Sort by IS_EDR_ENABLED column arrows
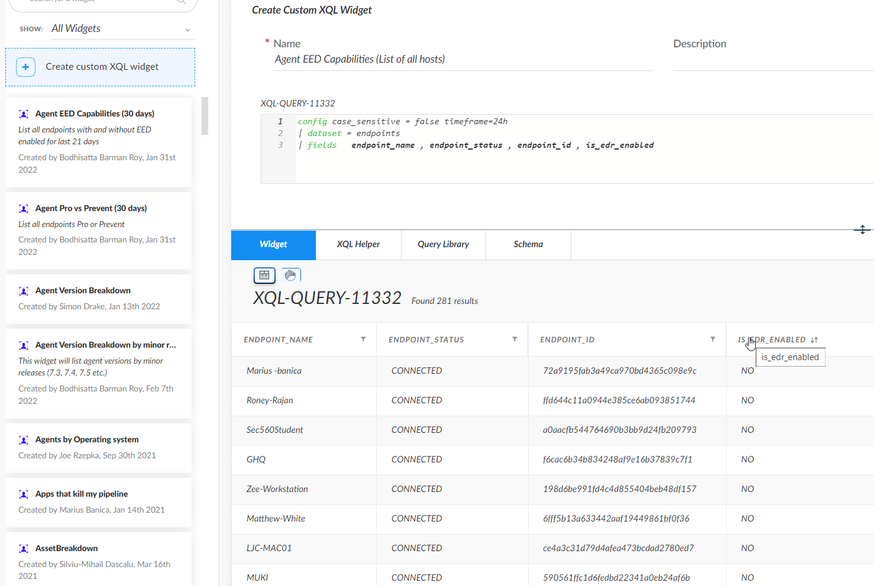The width and height of the screenshot is (874, 586). tap(815, 340)
